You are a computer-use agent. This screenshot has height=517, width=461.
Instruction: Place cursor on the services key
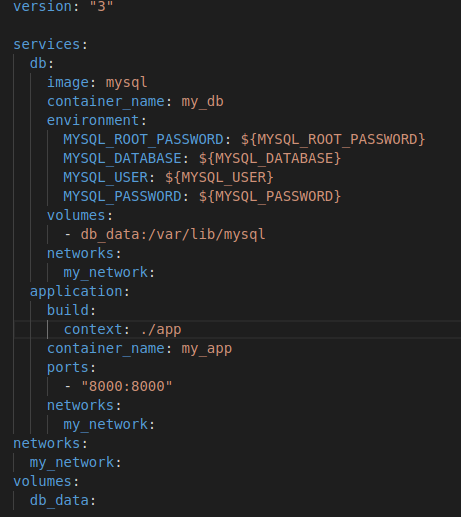click(x=46, y=44)
